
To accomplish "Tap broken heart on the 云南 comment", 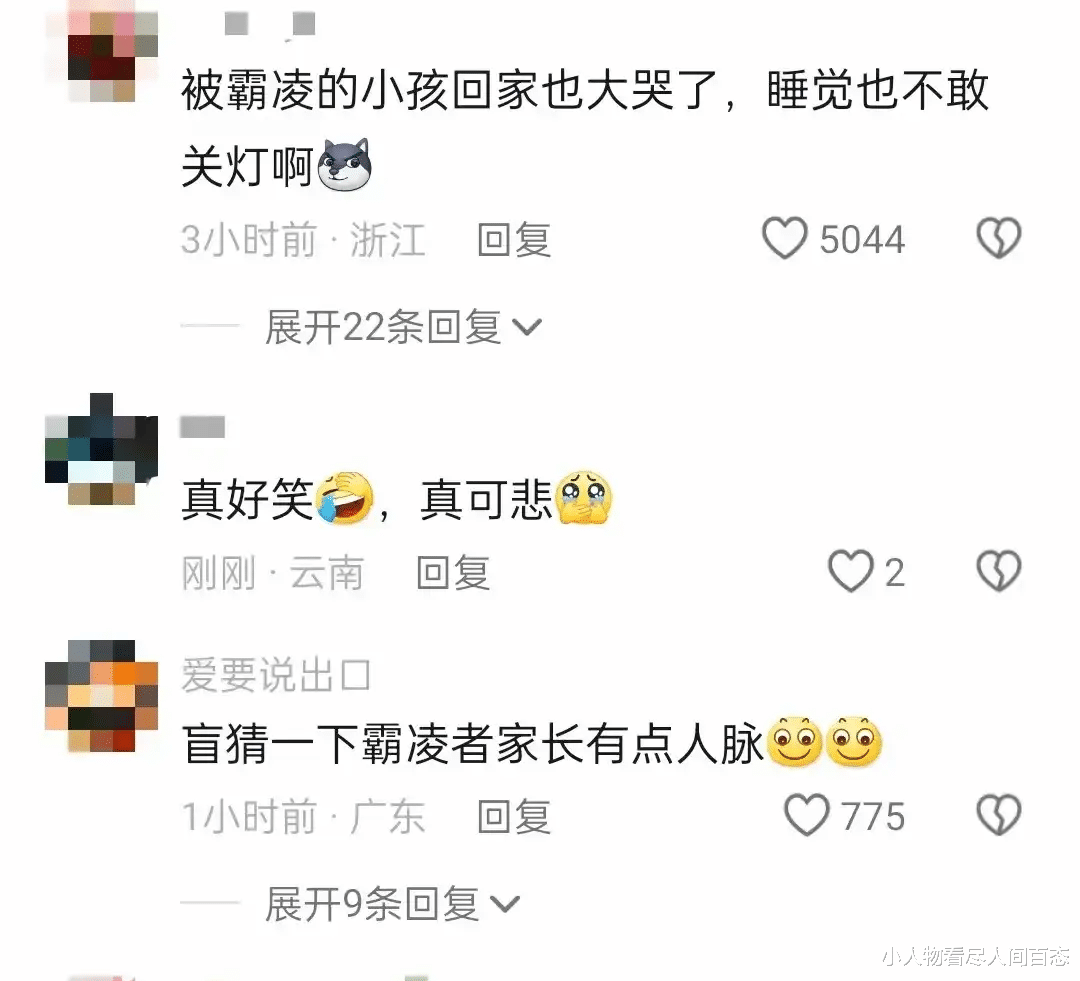I will click(999, 571).
